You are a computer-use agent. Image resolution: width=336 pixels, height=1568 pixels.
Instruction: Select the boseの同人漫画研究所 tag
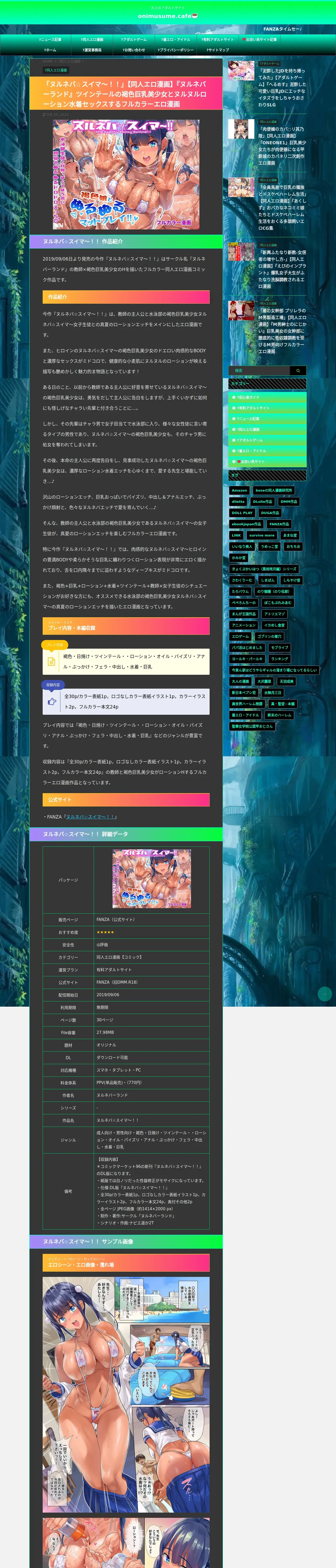pos(274,490)
